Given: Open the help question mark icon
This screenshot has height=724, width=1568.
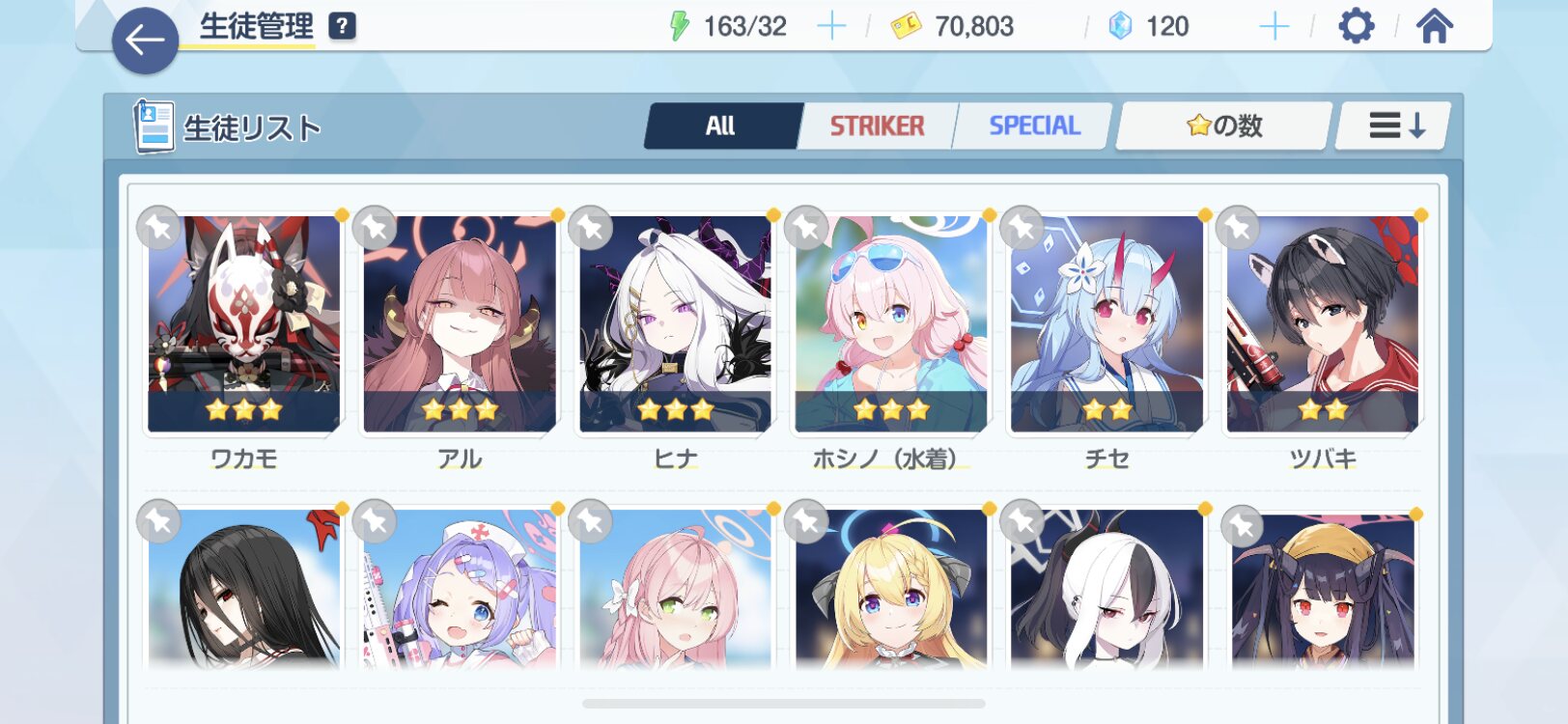Looking at the screenshot, I should coord(342,26).
